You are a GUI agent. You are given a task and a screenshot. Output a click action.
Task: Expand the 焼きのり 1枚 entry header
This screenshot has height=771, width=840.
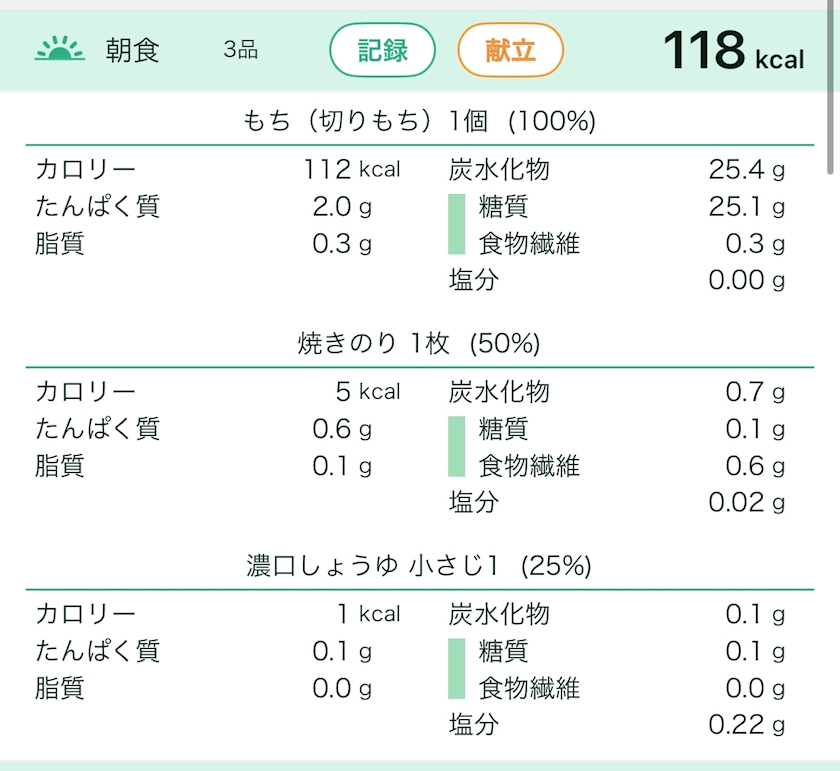pyautogui.click(x=420, y=344)
